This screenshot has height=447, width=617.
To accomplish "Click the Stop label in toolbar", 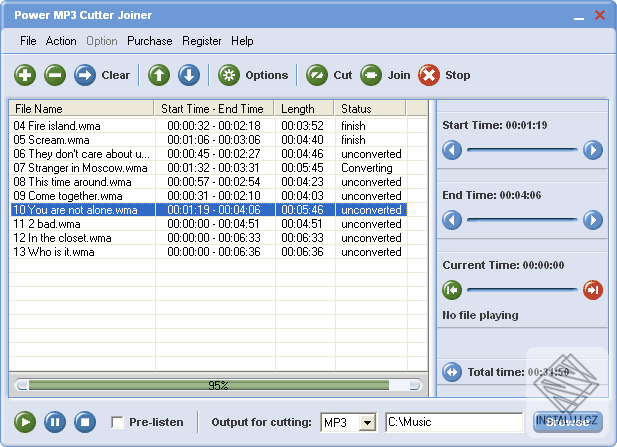I will [458, 75].
